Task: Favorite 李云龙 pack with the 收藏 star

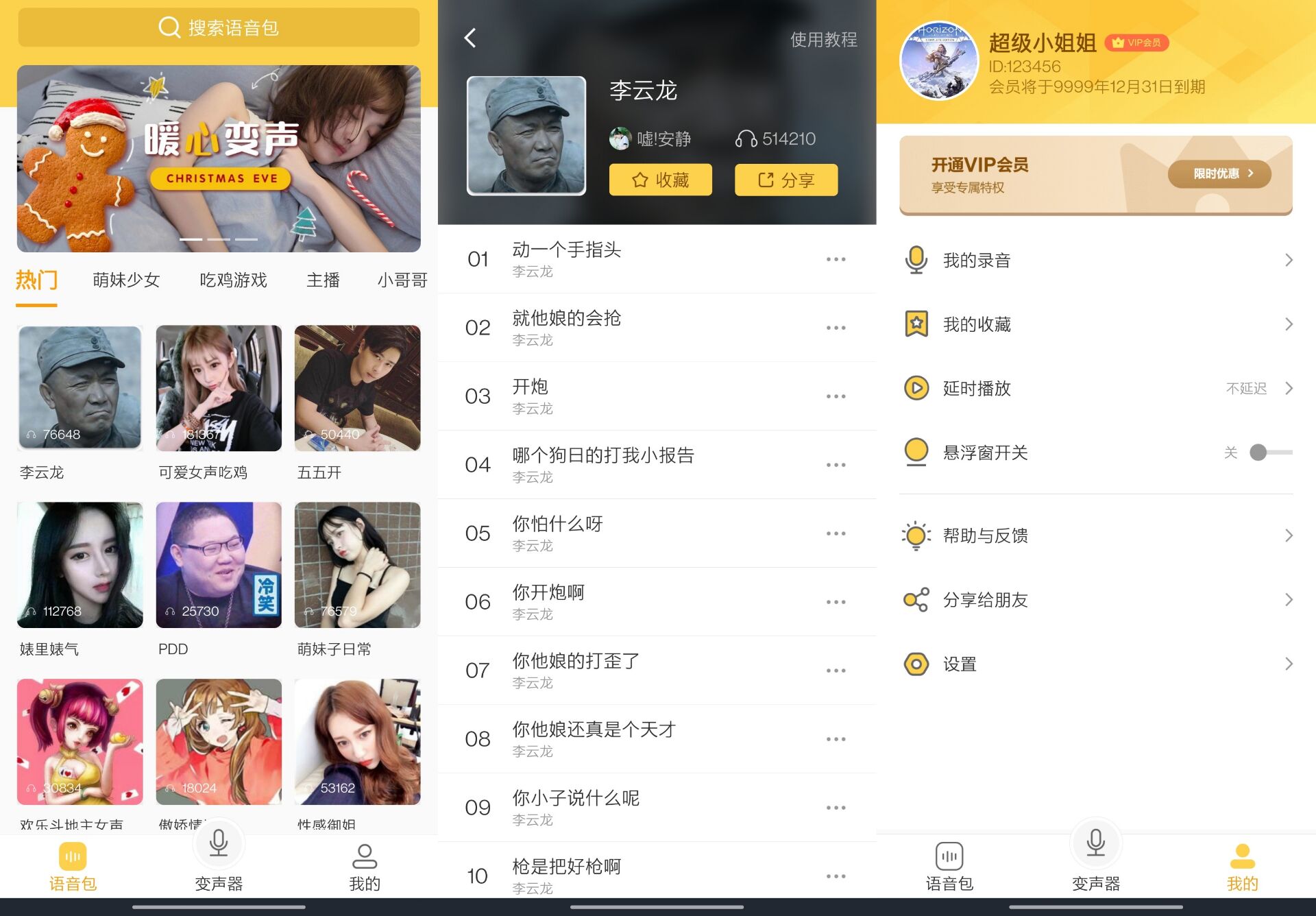Action: click(x=660, y=180)
